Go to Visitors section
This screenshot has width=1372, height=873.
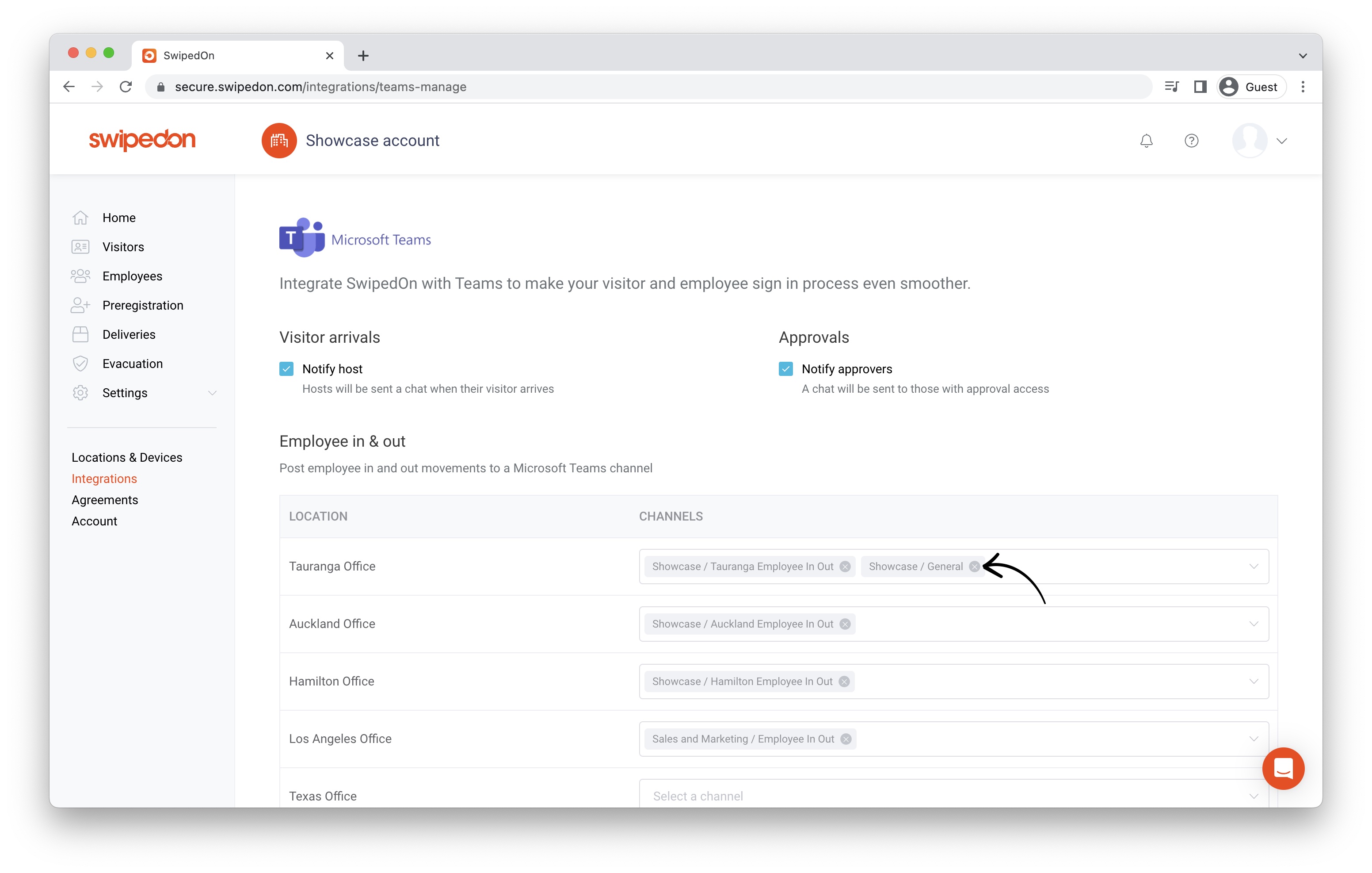point(123,247)
